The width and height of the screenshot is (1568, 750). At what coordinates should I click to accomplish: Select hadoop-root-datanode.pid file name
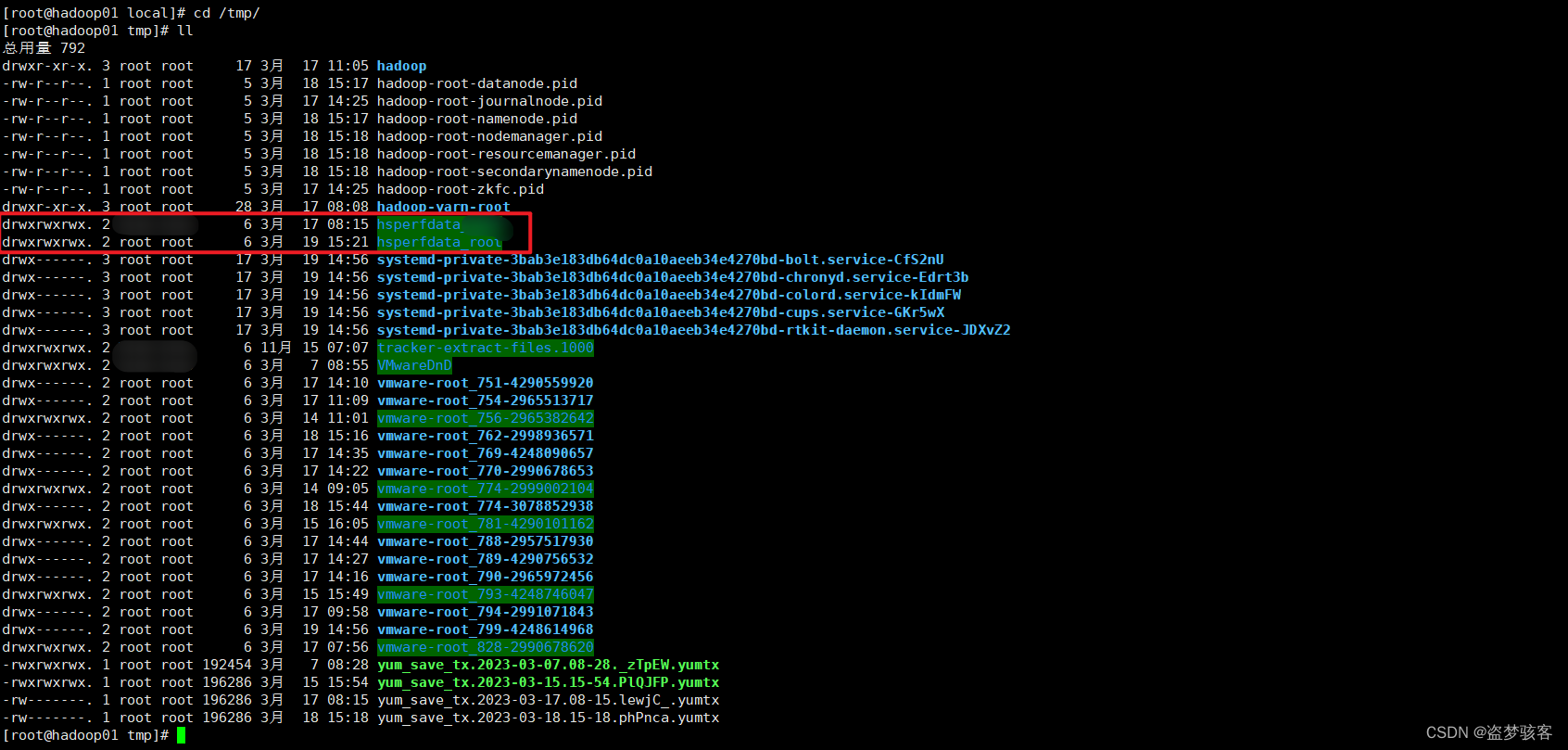pos(476,83)
